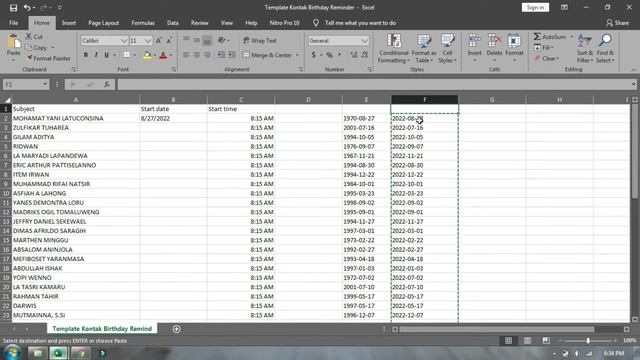
Task: Expand Merge & Center dropdown arrow
Action: [x=297, y=55]
